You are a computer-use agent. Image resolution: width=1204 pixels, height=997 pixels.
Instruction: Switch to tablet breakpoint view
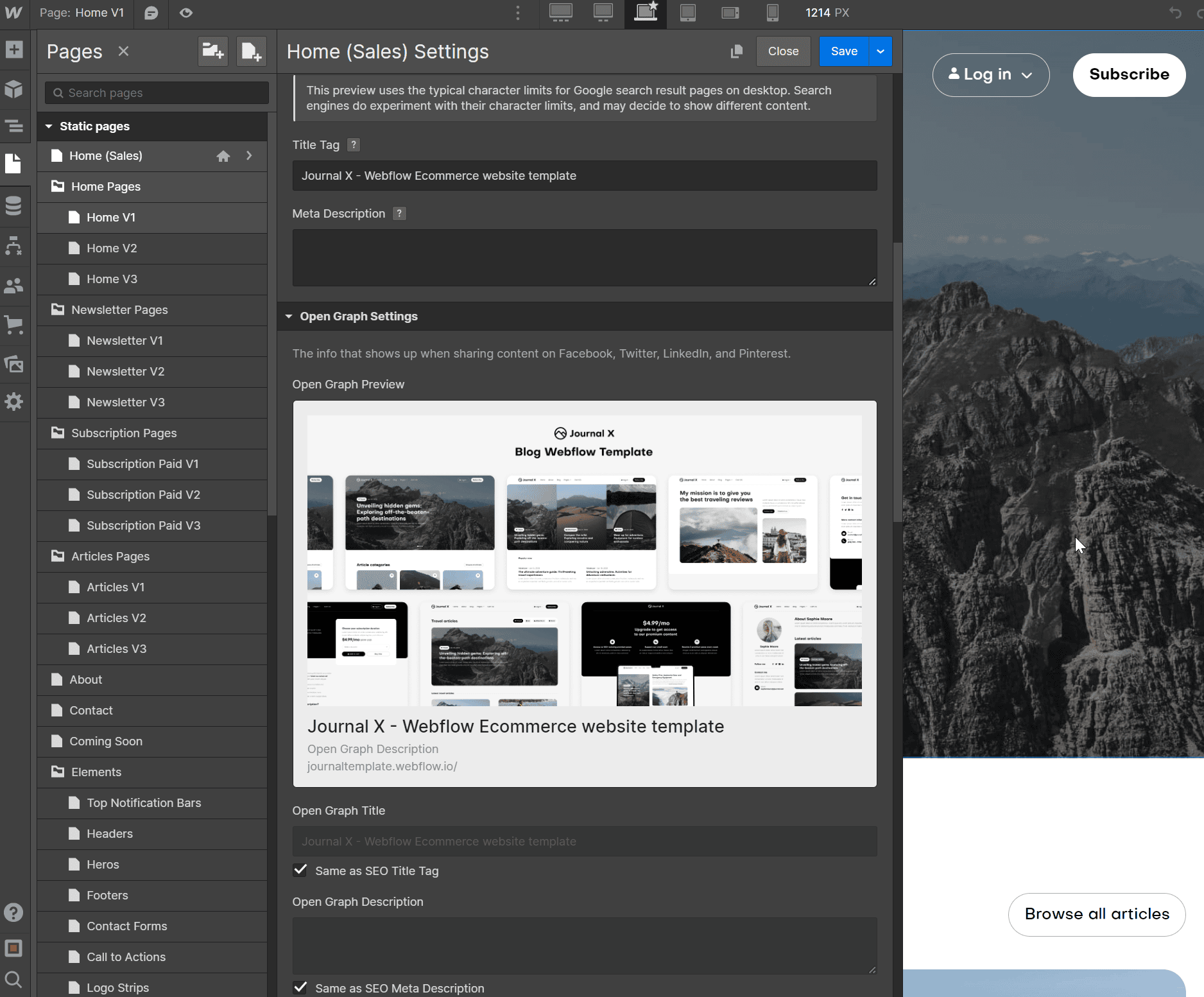click(687, 13)
